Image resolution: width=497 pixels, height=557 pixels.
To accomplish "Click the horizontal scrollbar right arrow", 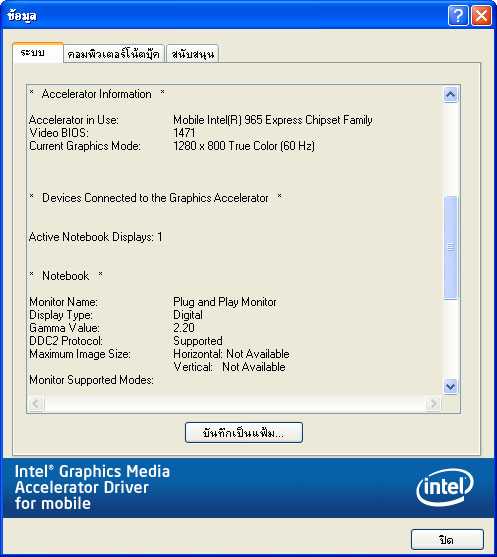I will click(433, 403).
